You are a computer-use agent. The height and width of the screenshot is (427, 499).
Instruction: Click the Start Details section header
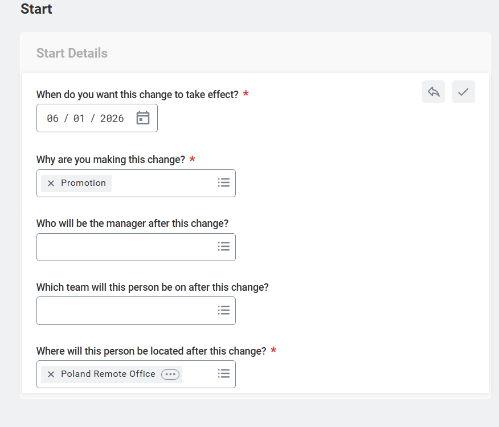(x=72, y=53)
